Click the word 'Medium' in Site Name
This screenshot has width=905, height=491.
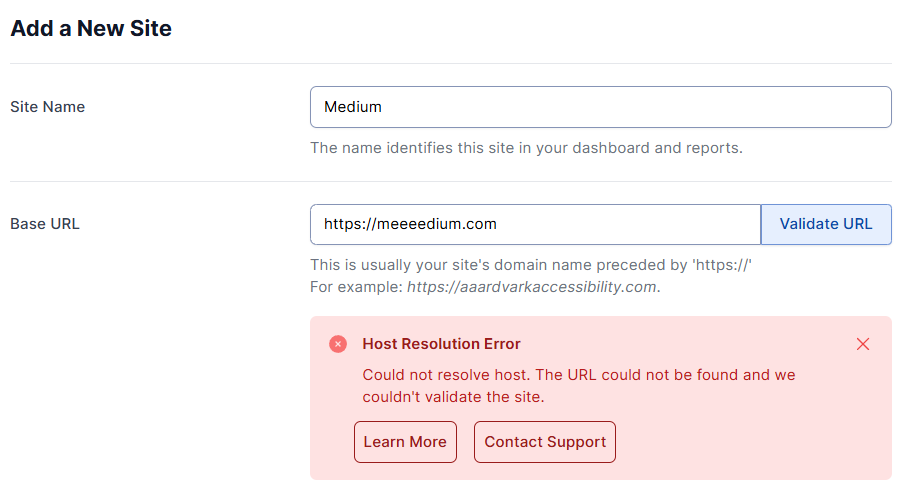(353, 107)
